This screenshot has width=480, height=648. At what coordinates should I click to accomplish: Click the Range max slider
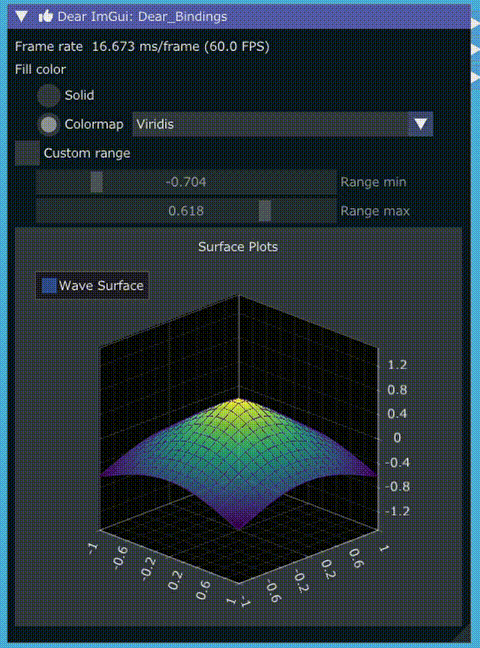click(x=186, y=211)
